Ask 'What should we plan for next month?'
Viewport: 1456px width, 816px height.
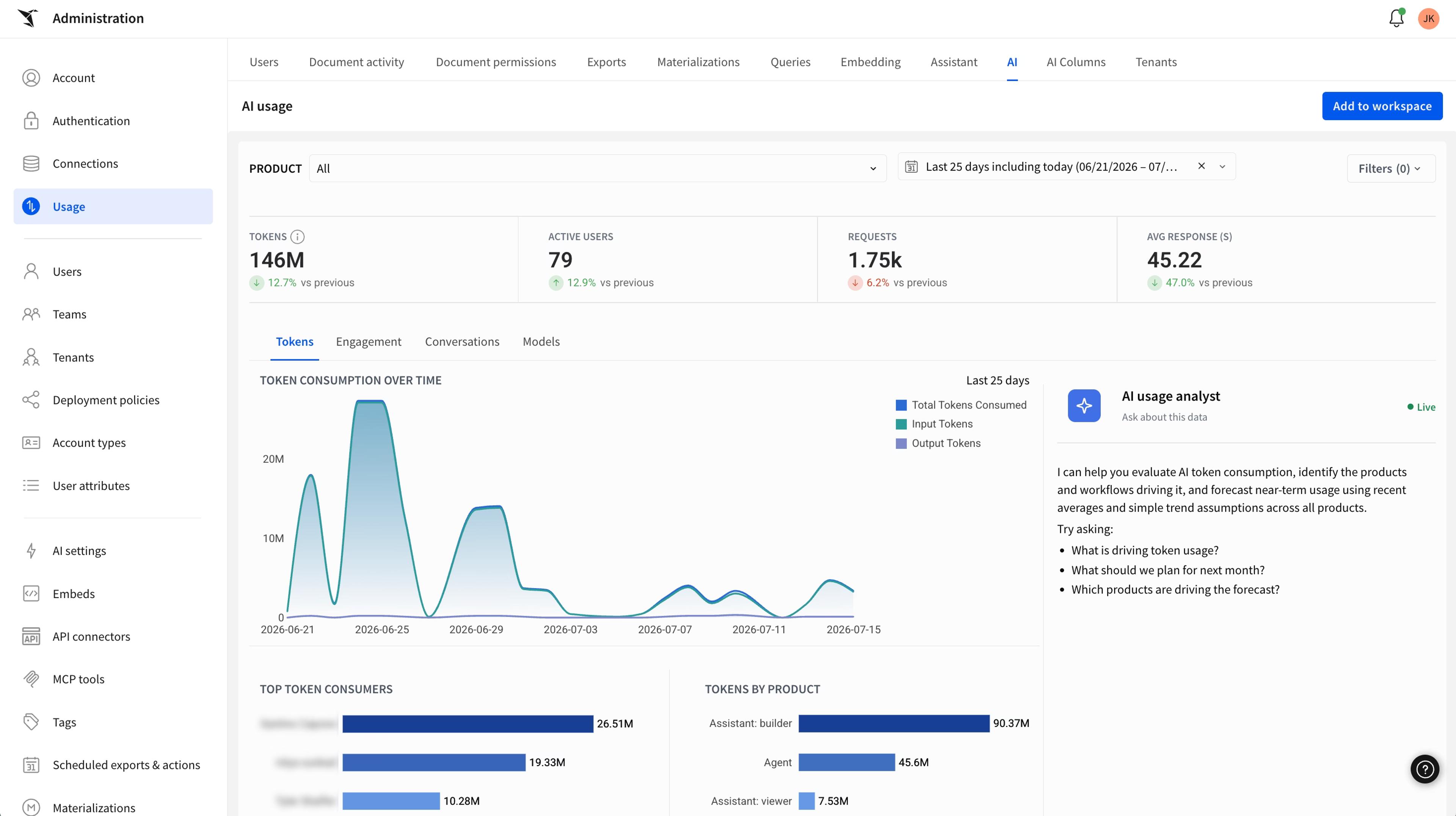pos(1168,570)
